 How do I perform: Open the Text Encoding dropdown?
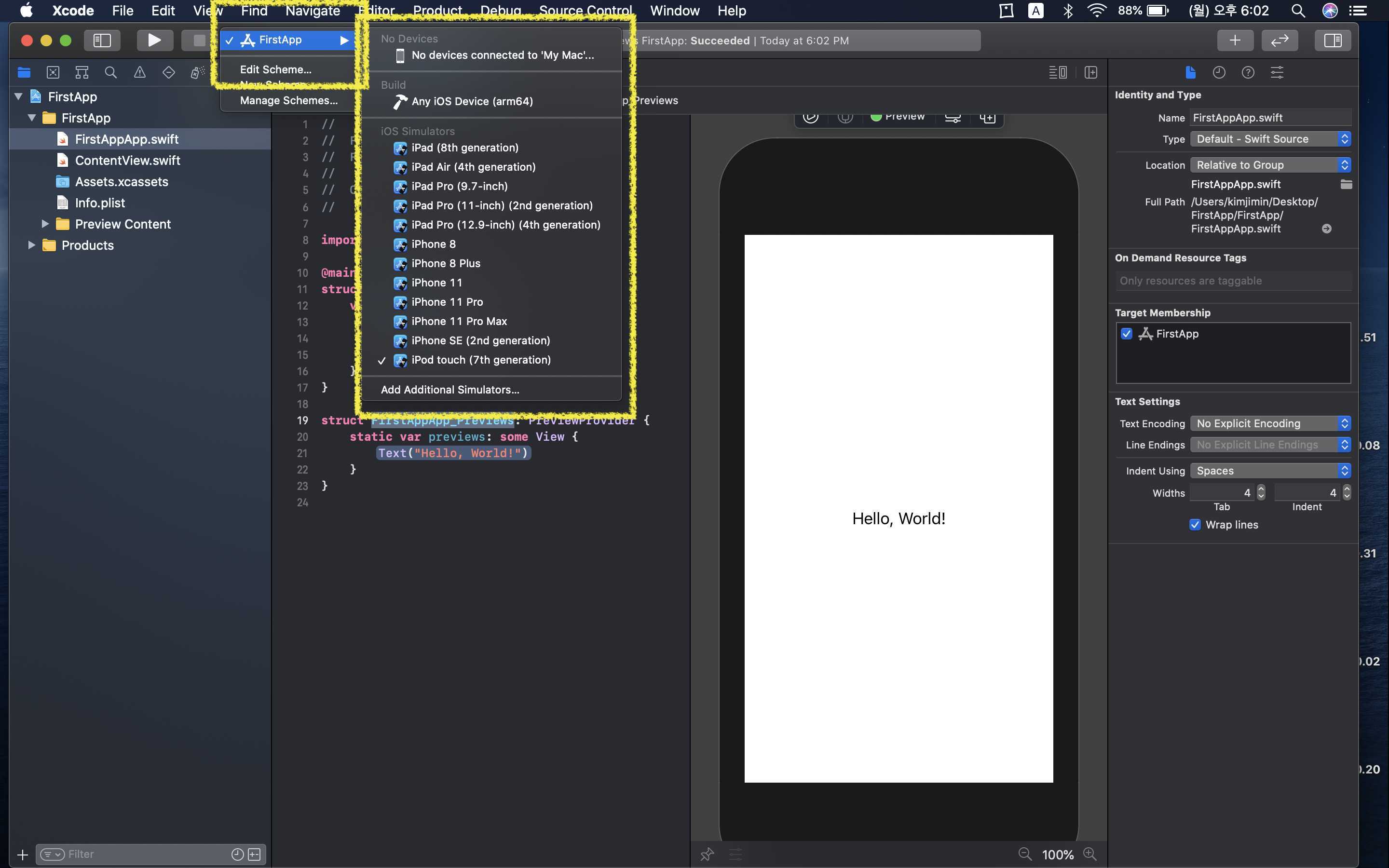pyautogui.click(x=1270, y=423)
